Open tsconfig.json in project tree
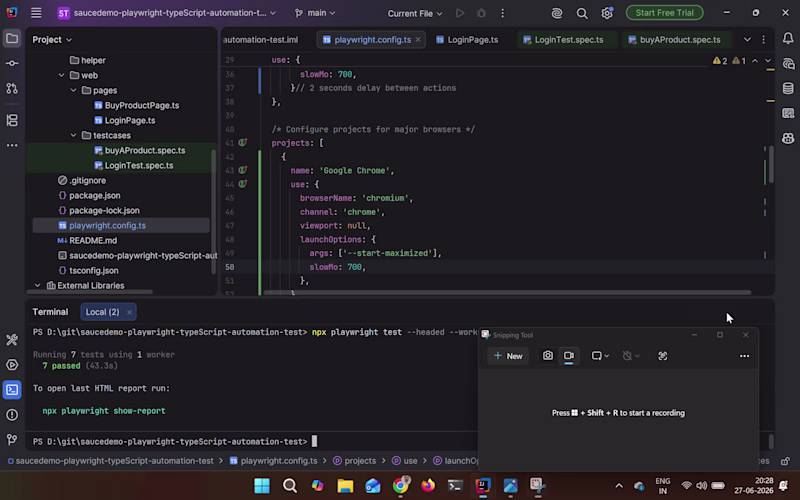The width and height of the screenshot is (800, 500). pos(88,271)
